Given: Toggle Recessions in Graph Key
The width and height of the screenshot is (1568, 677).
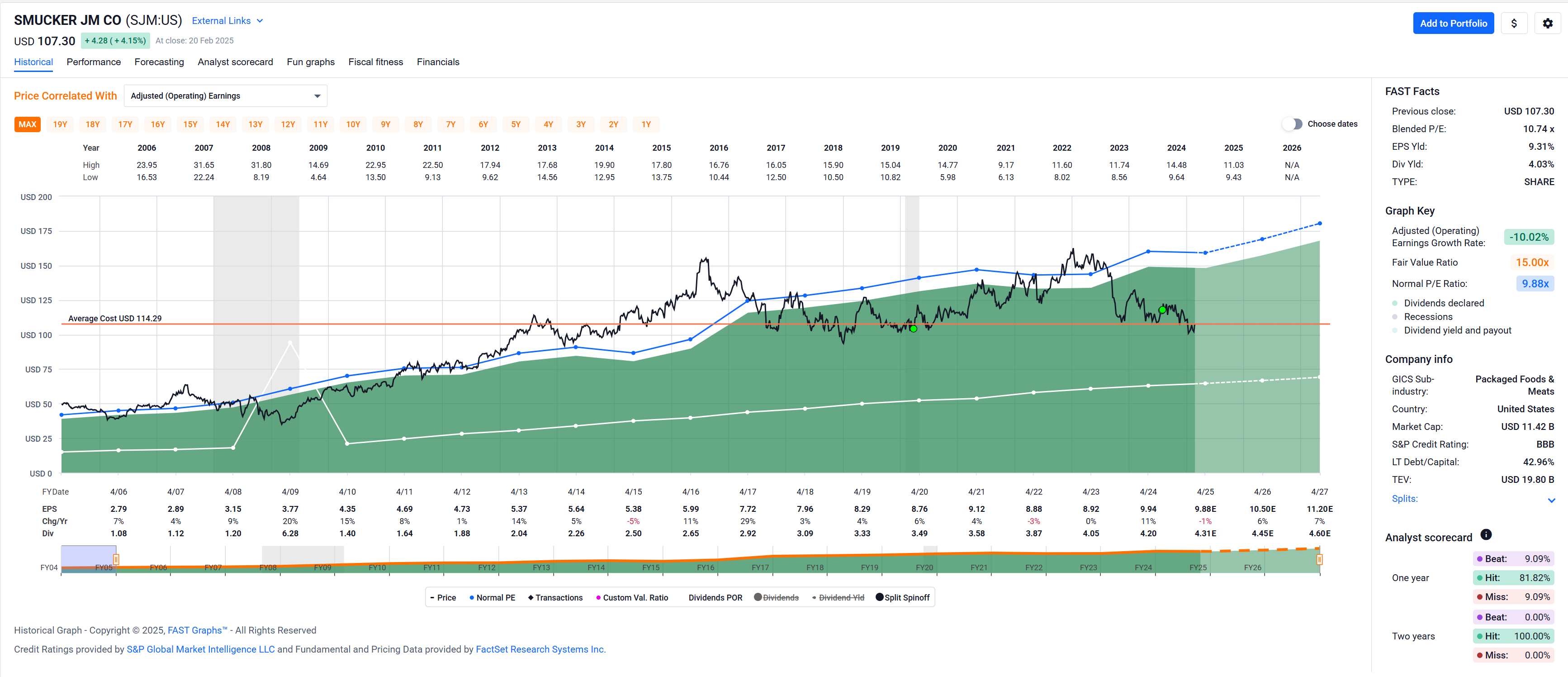Looking at the screenshot, I should (x=1422, y=317).
